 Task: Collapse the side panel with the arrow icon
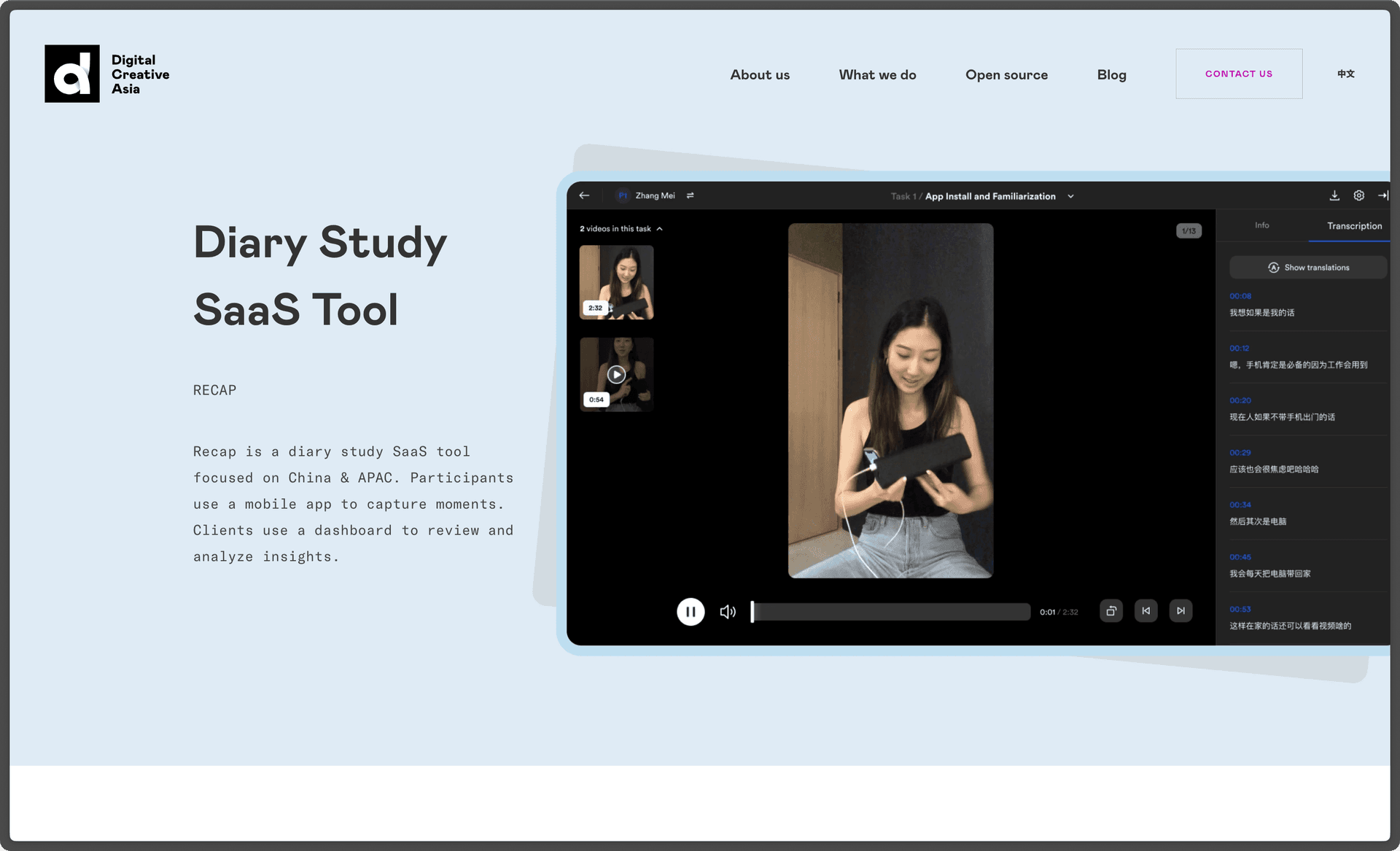(x=1382, y=195)
